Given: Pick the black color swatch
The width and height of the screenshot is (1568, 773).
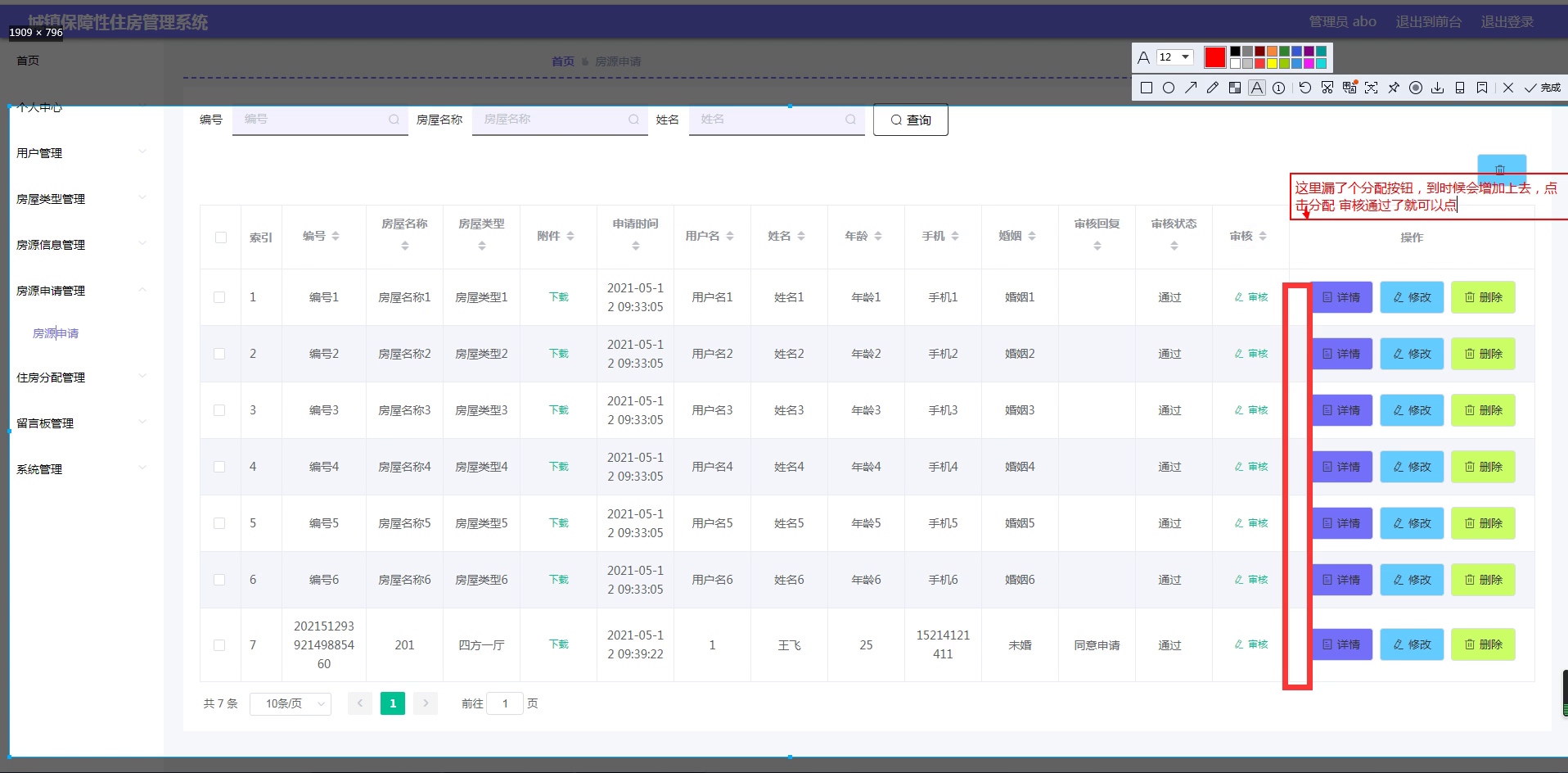Looking at the screenshot, I should click(1235, 51).
